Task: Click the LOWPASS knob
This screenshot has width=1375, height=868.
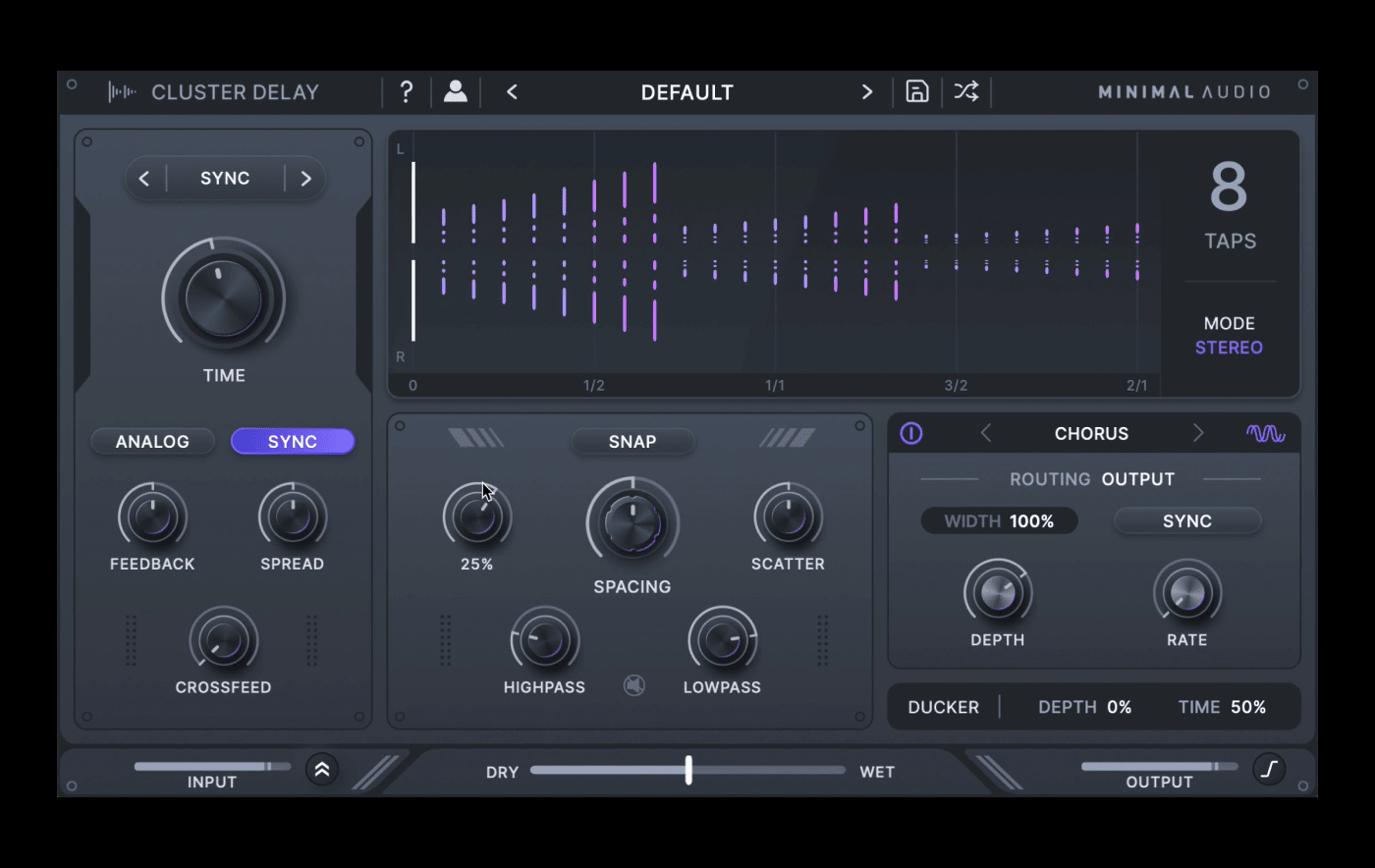Action: 722,640
